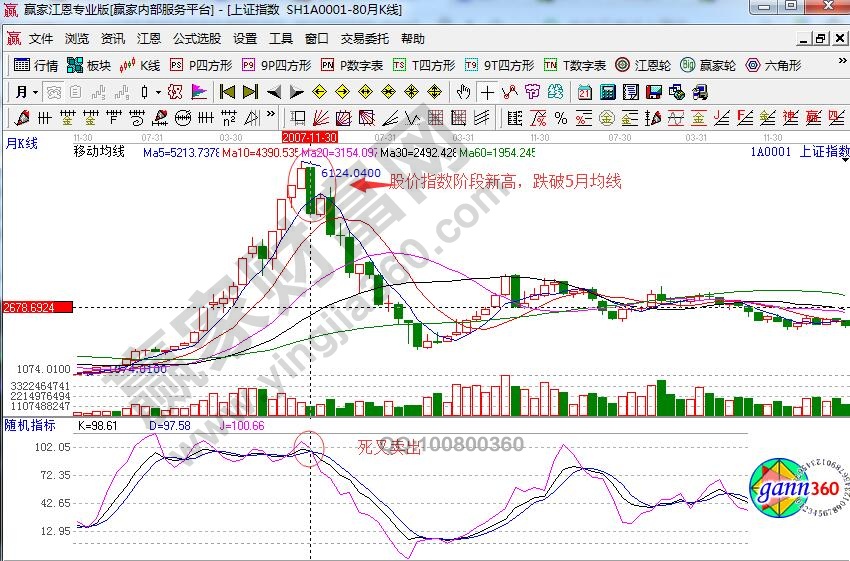This screenshot has width=850, height=561.
Task: Open the calculator icon in toolbar
Action: (x=608, y=92)
